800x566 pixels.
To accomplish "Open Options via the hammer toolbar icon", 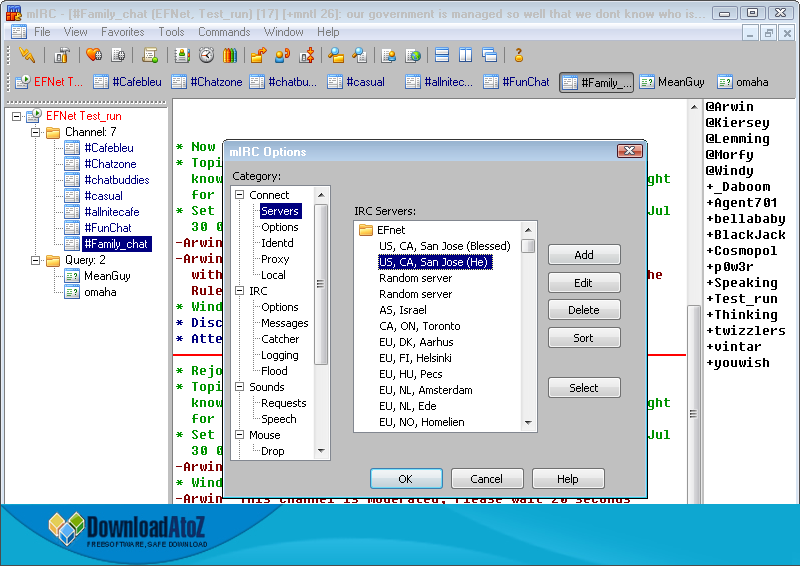I will pyautogui.click(x=62, y=55).
